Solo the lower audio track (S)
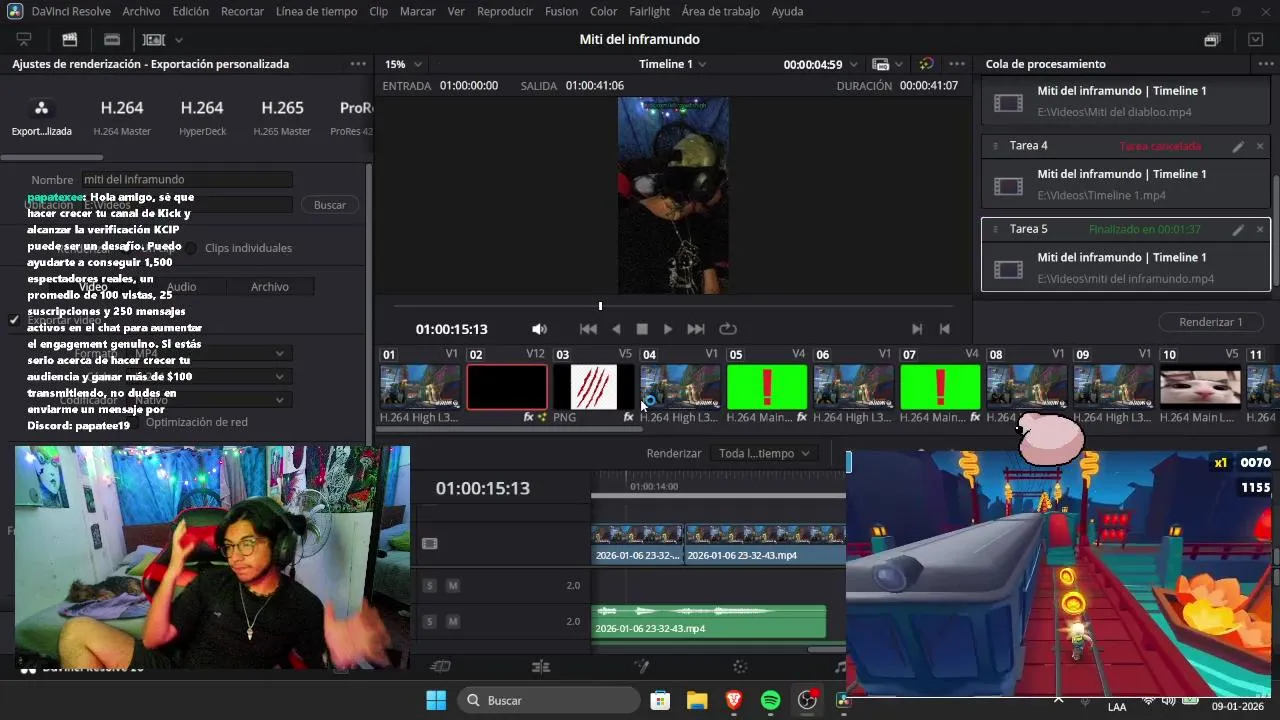The width and height of the screenshot is (1280, 720). point(430,622)
